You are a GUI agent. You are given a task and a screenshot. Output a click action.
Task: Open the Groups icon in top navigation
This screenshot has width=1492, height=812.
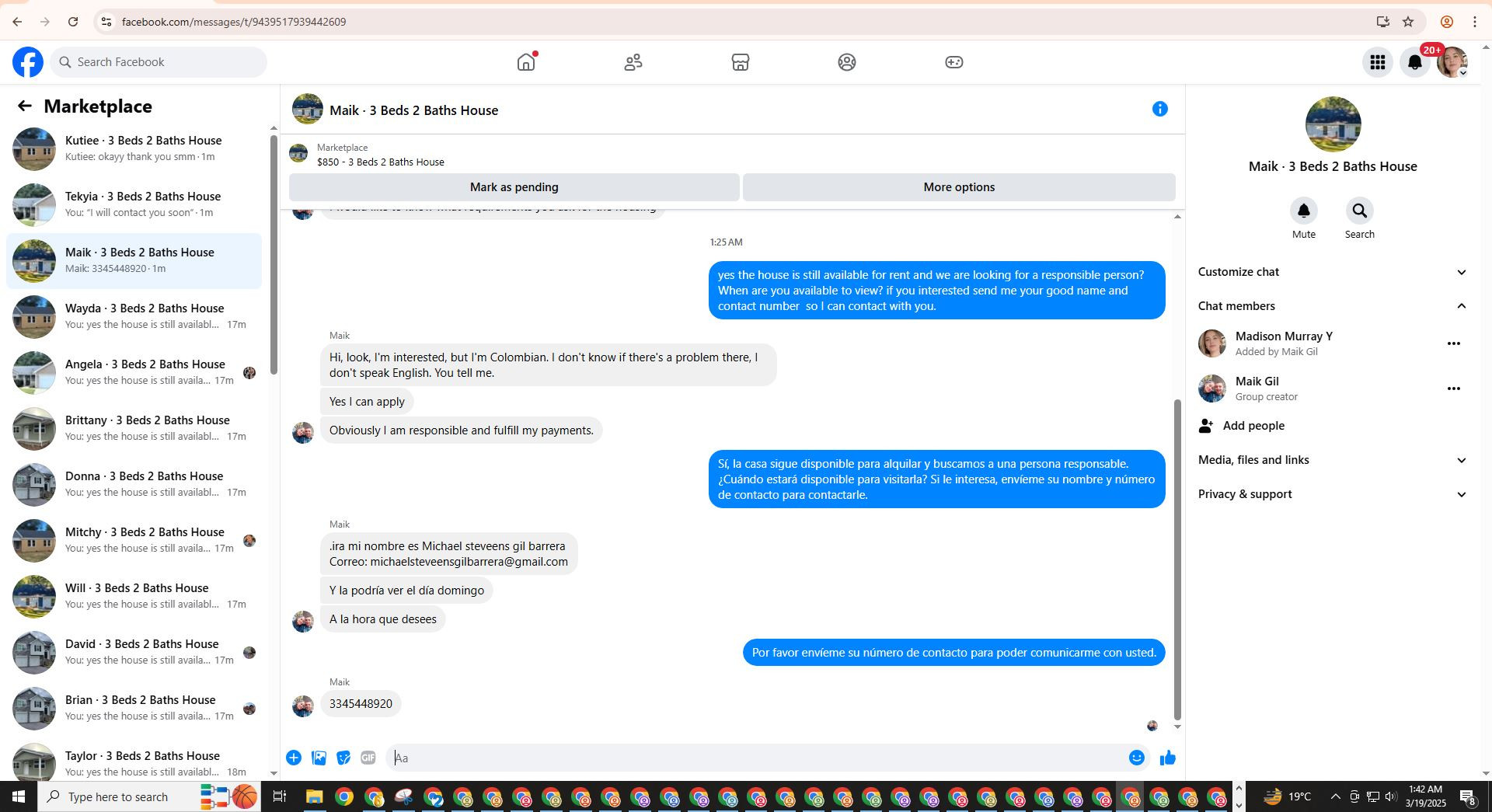pyautogui.click(x=847, y=62)
